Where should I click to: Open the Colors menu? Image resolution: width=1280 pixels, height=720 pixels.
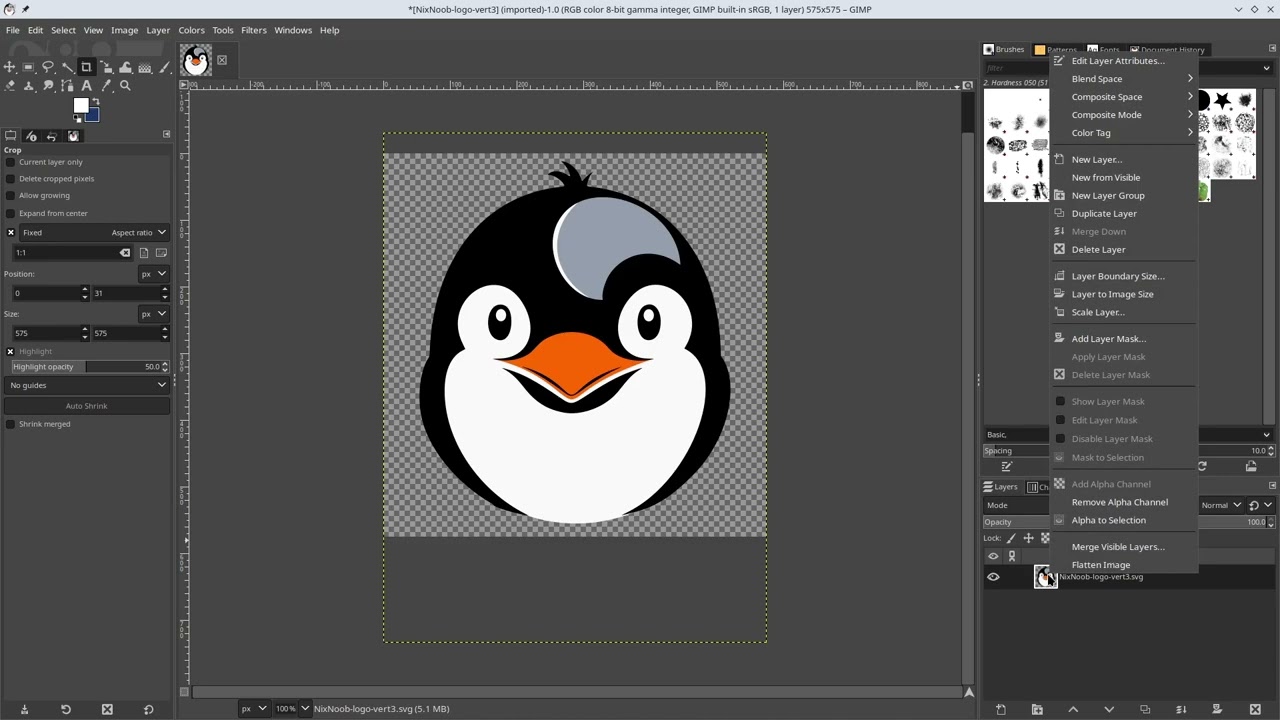(191, 30)
